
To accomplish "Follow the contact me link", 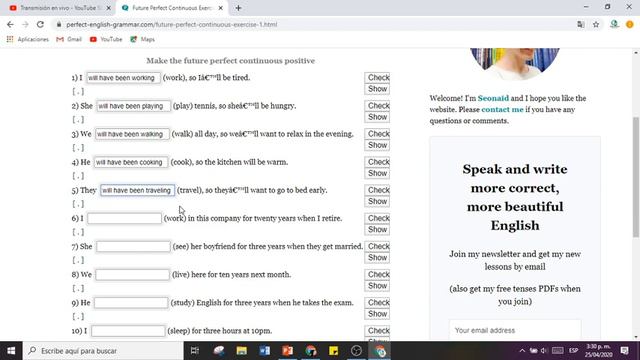I will [x=502, y=110].
